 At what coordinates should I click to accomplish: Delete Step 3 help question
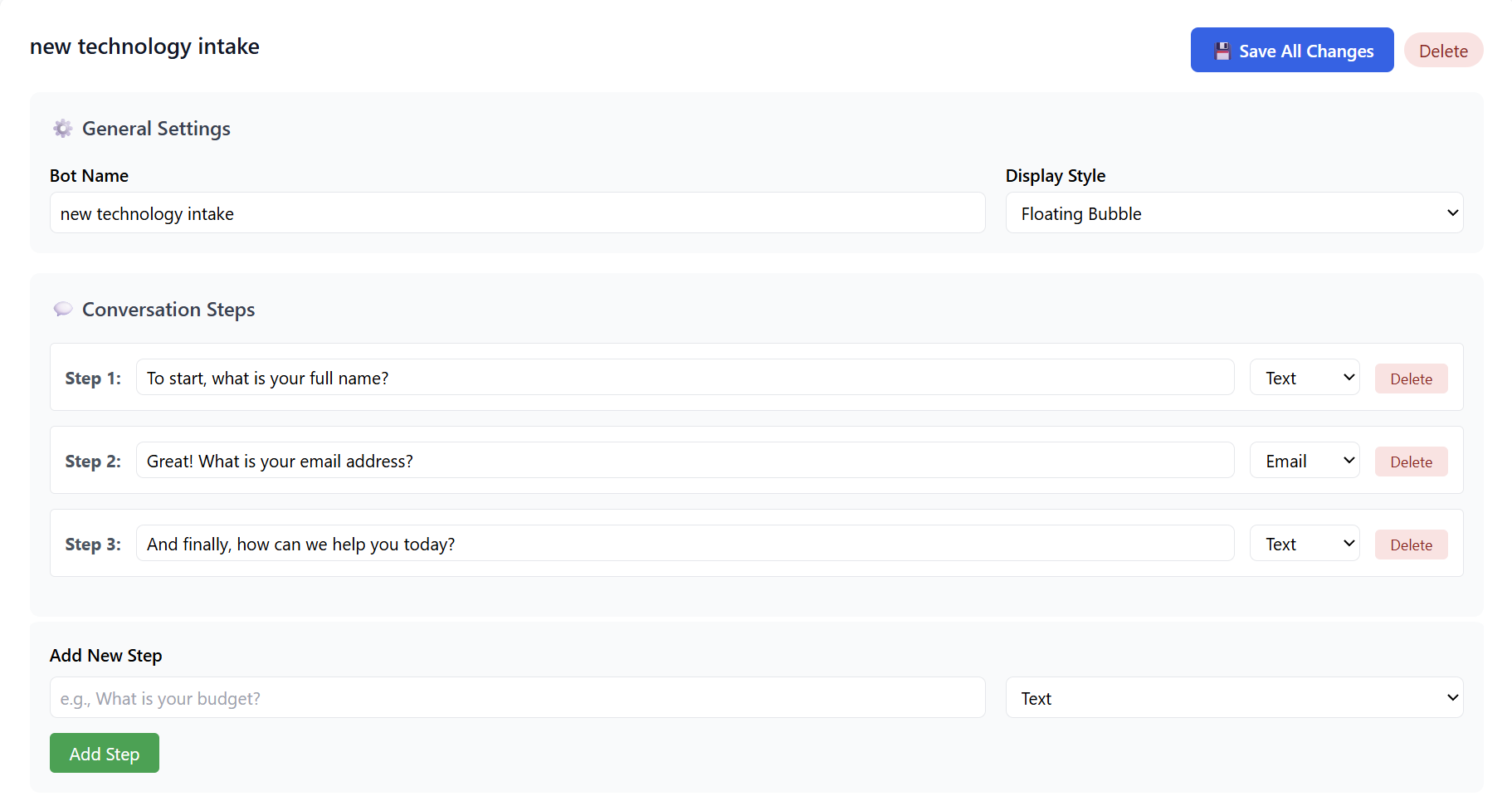click(1410, 545)
